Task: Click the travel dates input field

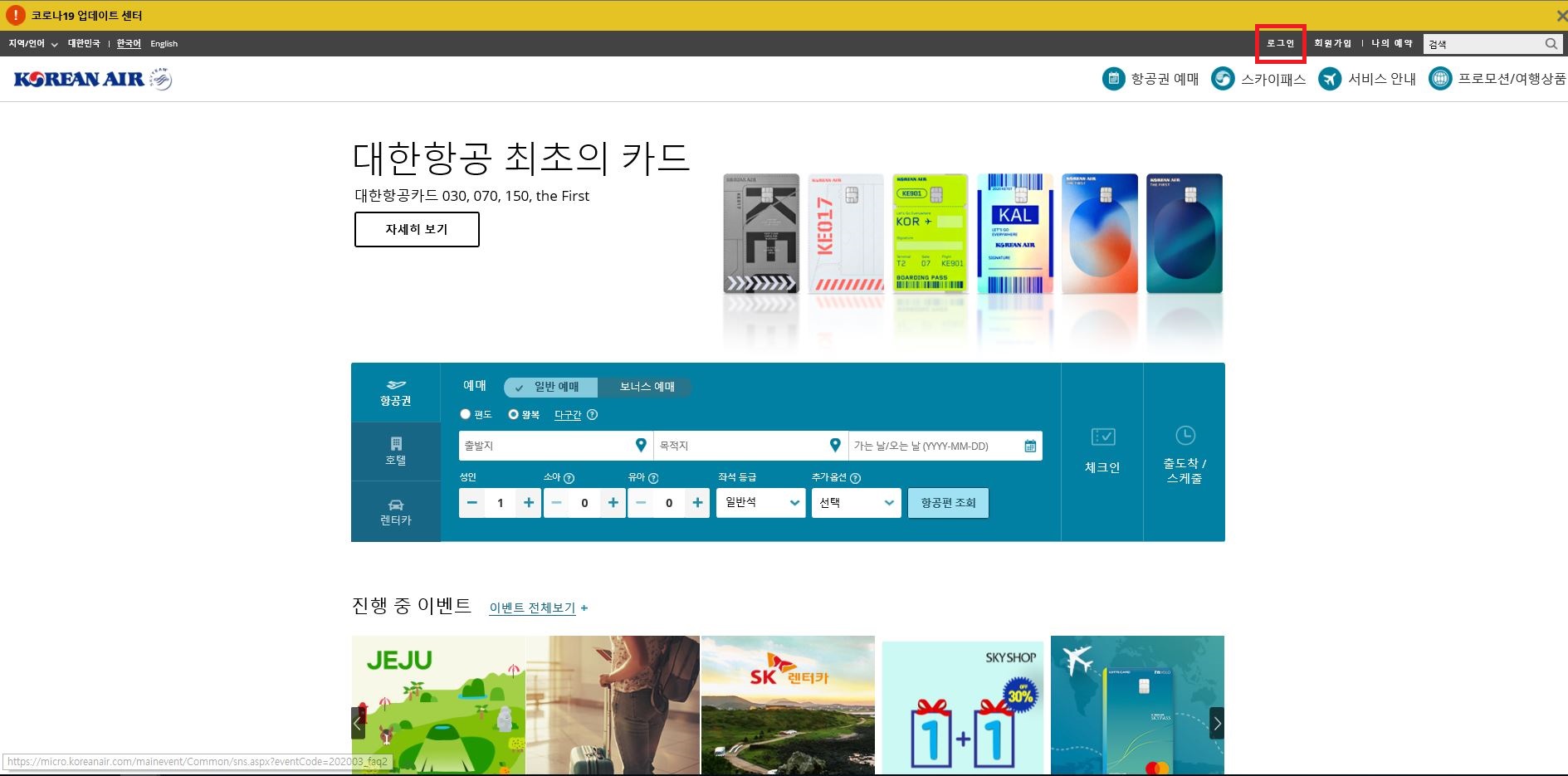Action: 945,446
